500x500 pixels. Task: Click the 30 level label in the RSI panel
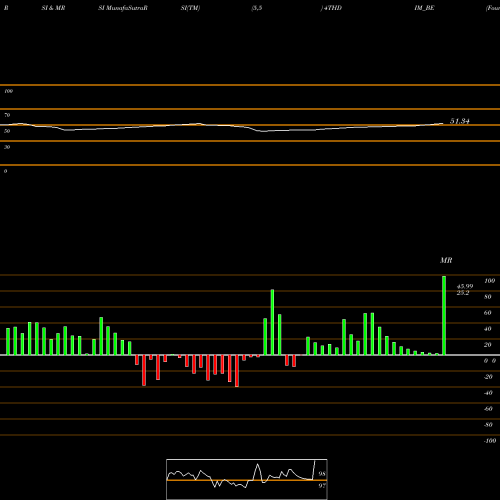click(x=7, y=147)
